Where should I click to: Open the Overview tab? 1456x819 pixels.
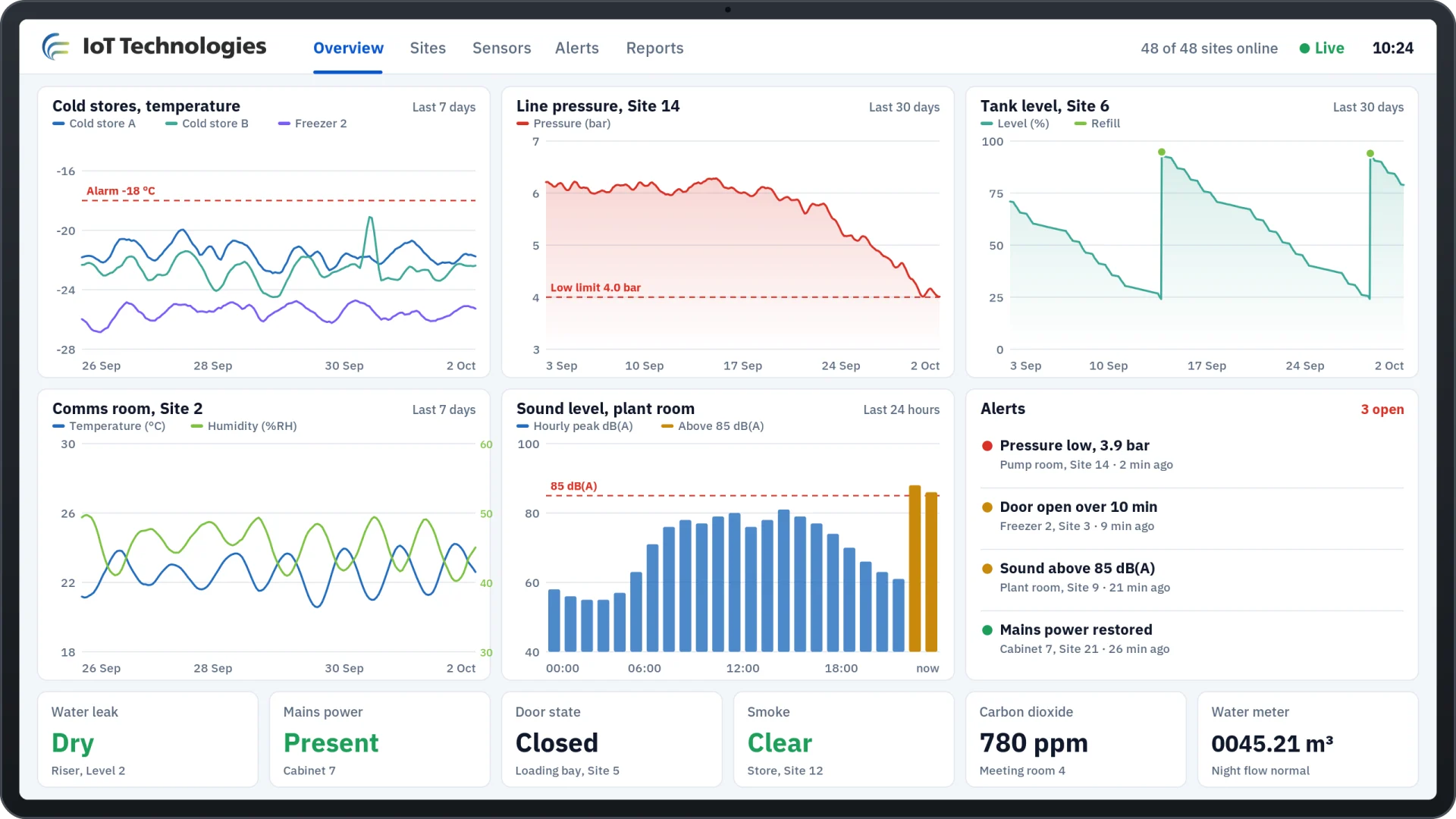(x=348, y=49)
